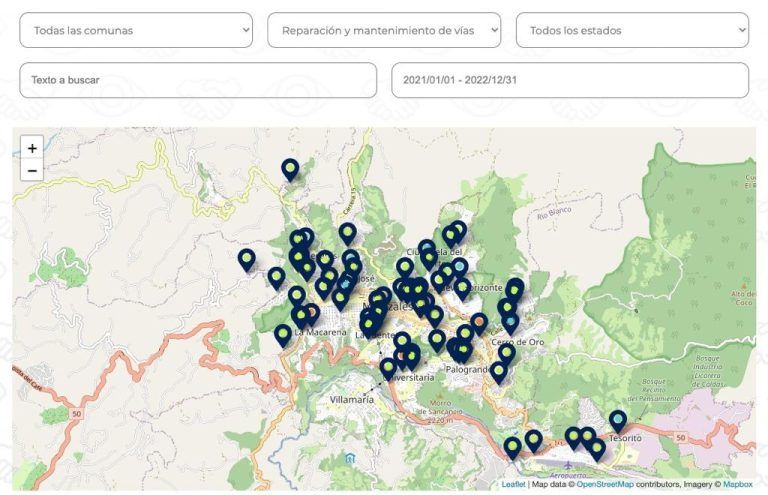Select the marker above Universitaria label
The height and width of the screenshot is (495, 768).
[388, 368]
